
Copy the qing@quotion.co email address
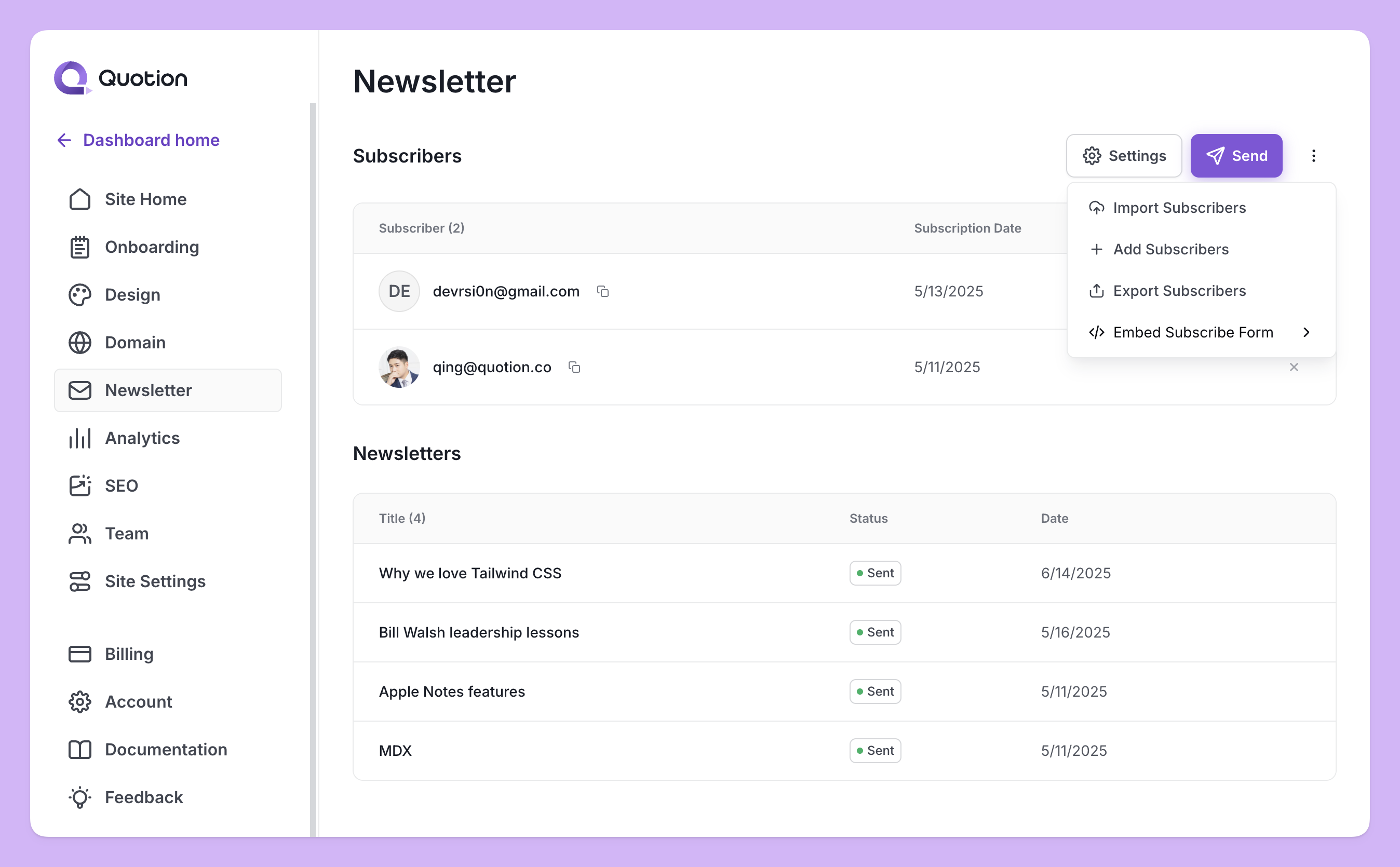pos(574,367)
